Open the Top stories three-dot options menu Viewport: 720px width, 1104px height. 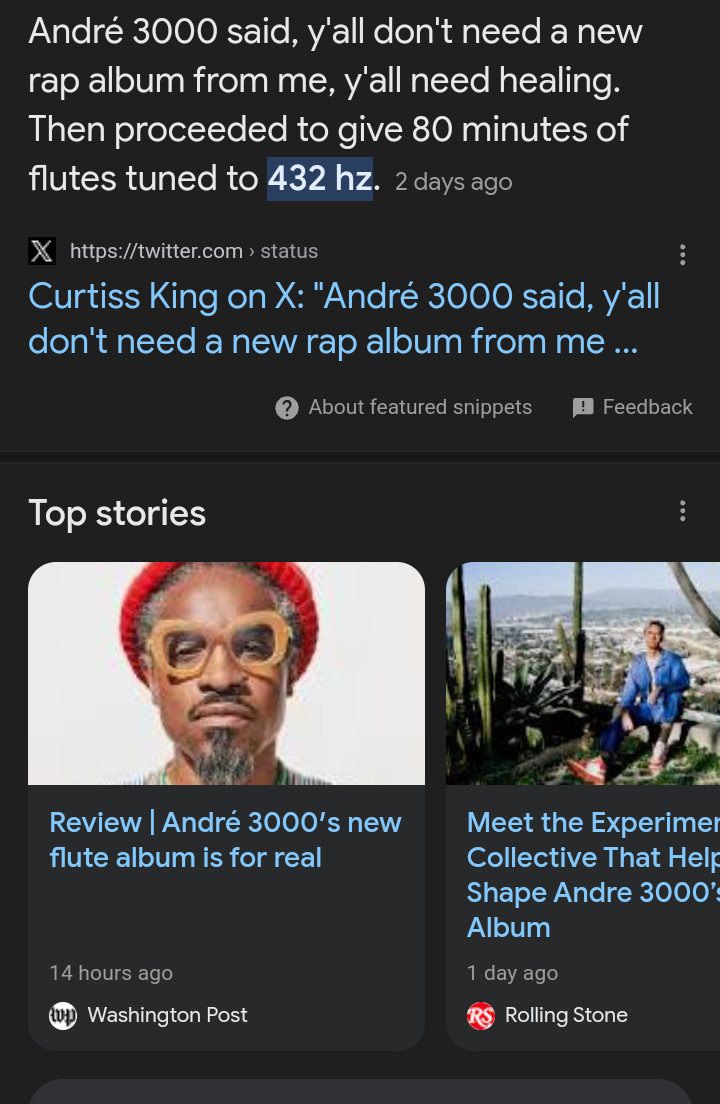coord(682,512)
